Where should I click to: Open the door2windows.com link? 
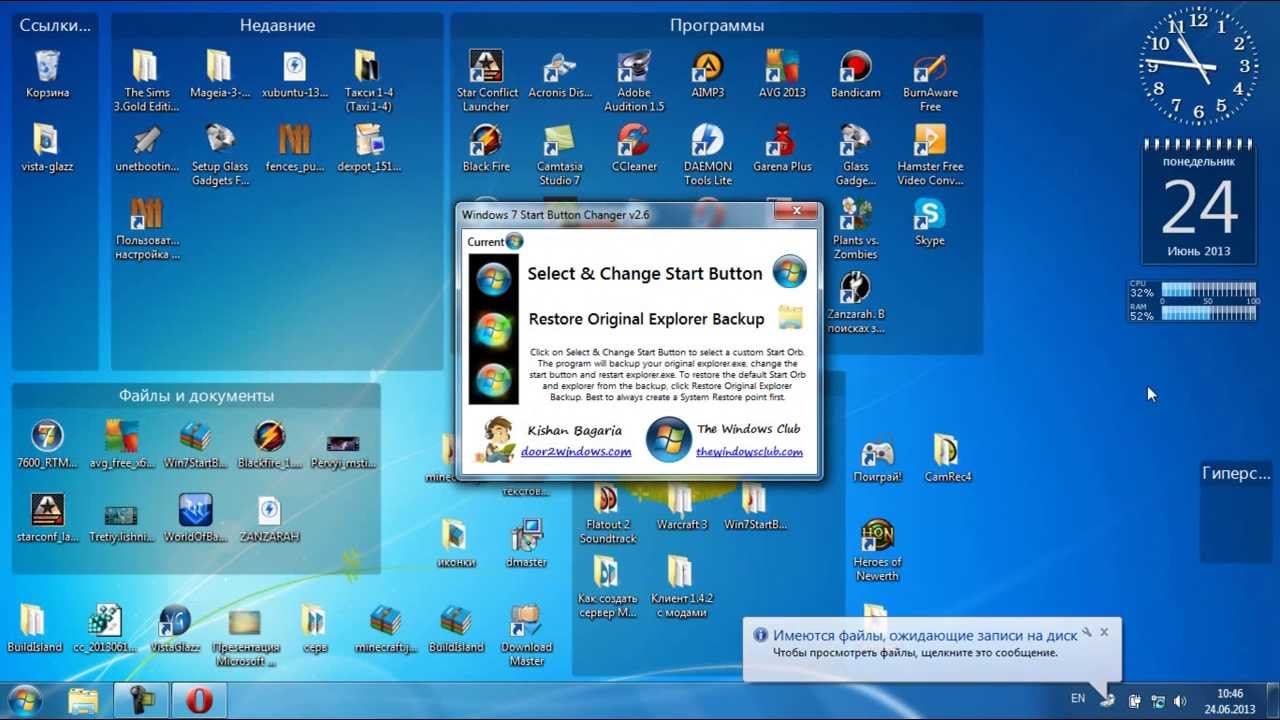tap(576, 451)
